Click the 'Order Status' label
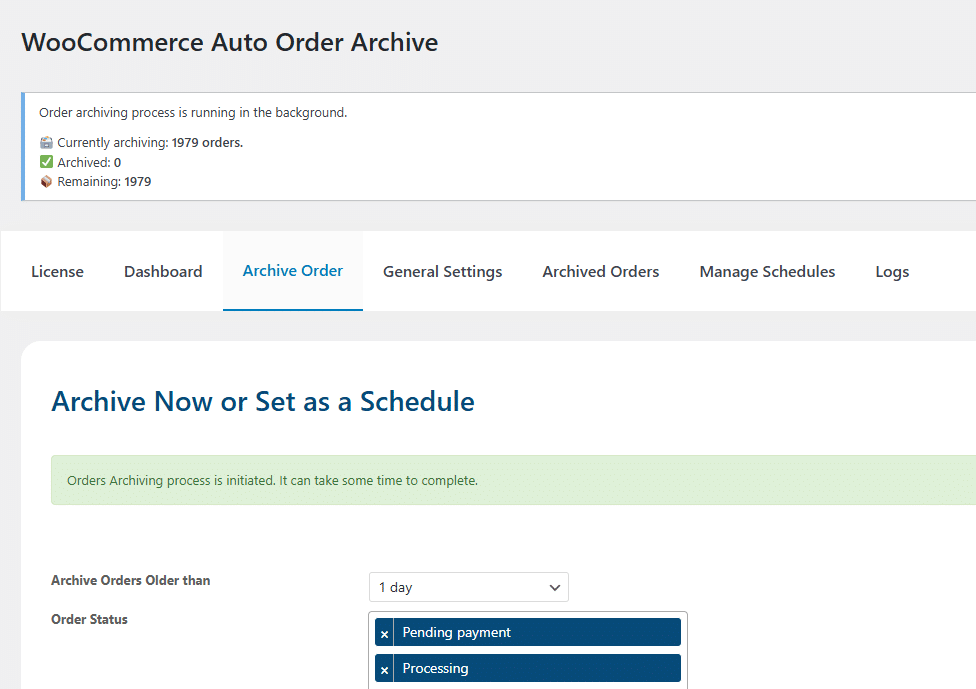The height and width of the screenshot is (689, 976). tap(89, 619)
